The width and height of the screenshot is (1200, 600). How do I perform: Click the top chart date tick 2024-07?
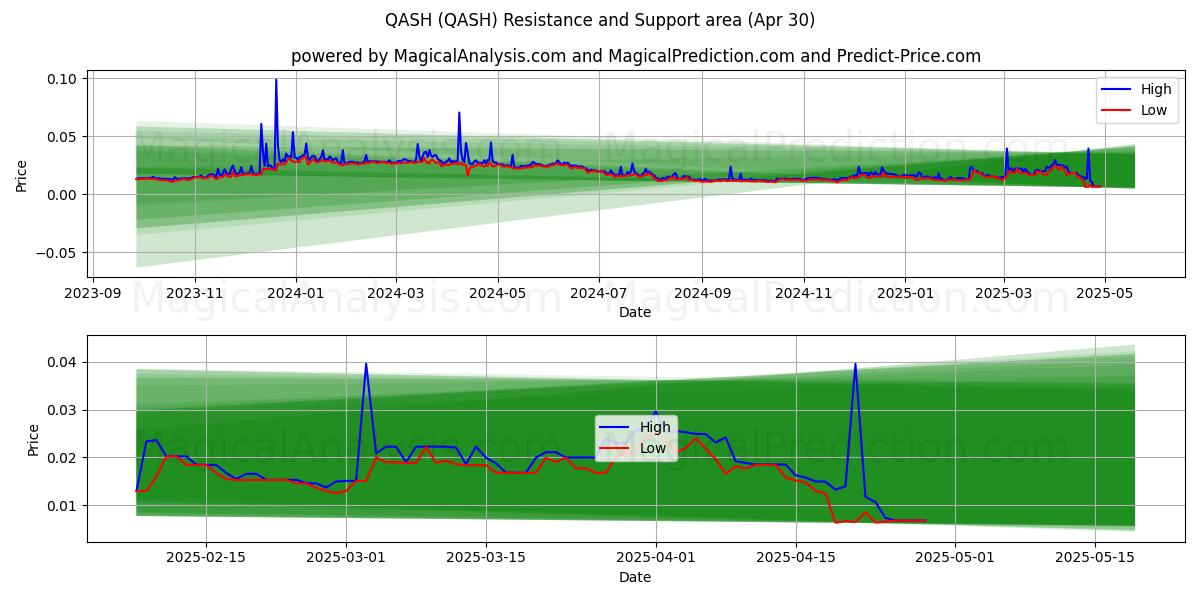[x=598, y=294]
